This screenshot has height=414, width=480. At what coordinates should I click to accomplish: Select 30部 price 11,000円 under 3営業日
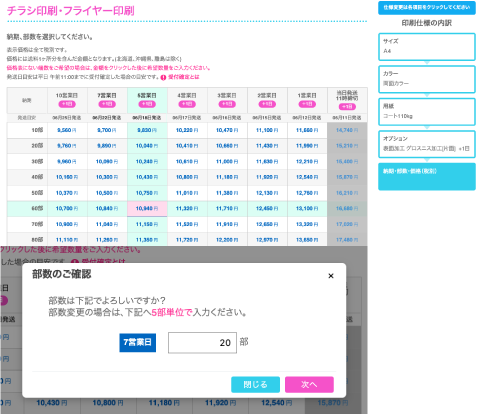tap(227, 162)
